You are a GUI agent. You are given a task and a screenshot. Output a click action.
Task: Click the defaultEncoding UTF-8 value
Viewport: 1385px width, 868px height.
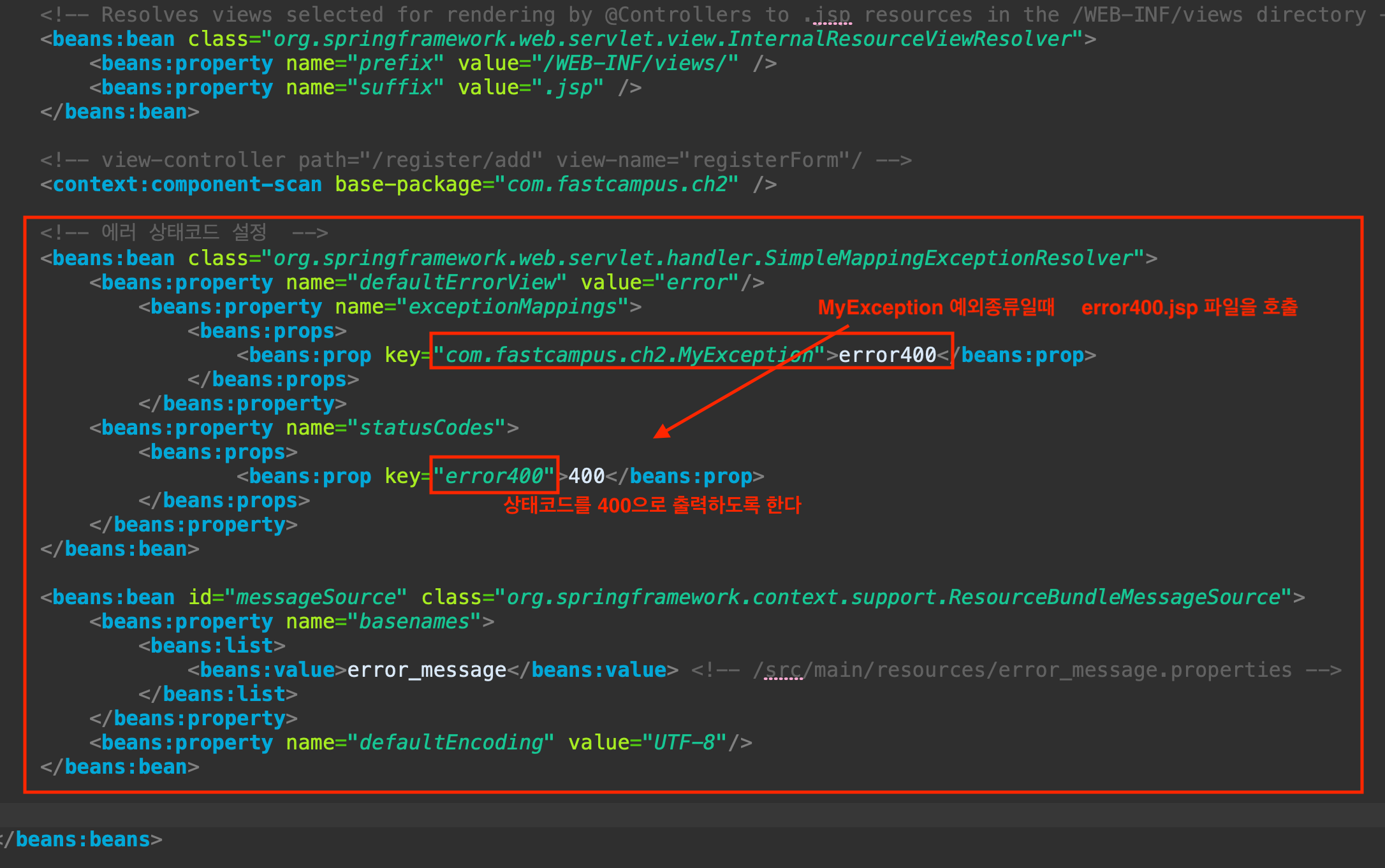pyautogui.click(x=684, y=743)
